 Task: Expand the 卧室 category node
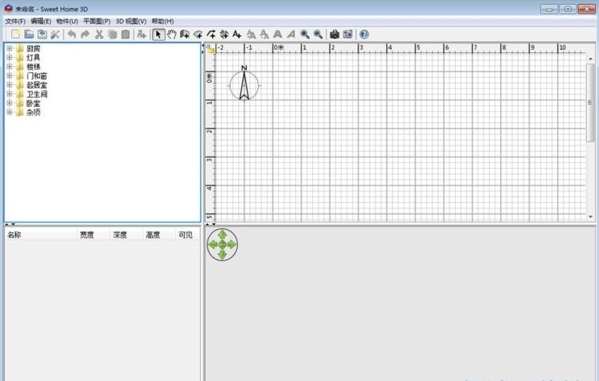(x=10, y=103)
